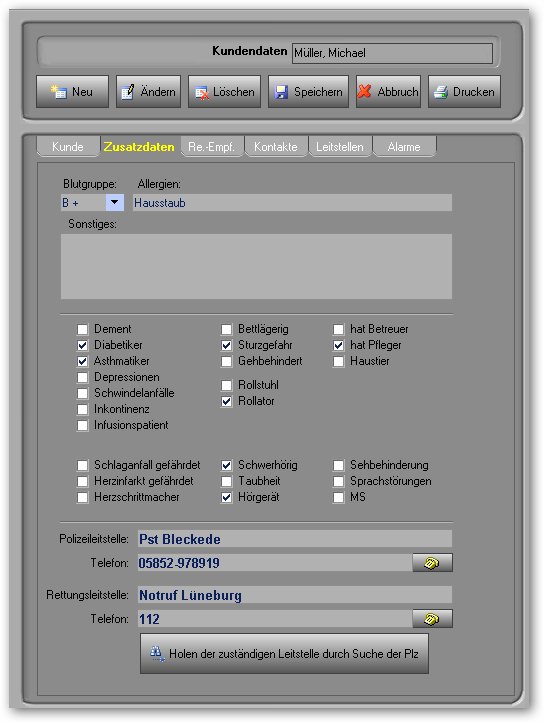
Task: Print with the Drucken printer button
Action: point(464,92)
